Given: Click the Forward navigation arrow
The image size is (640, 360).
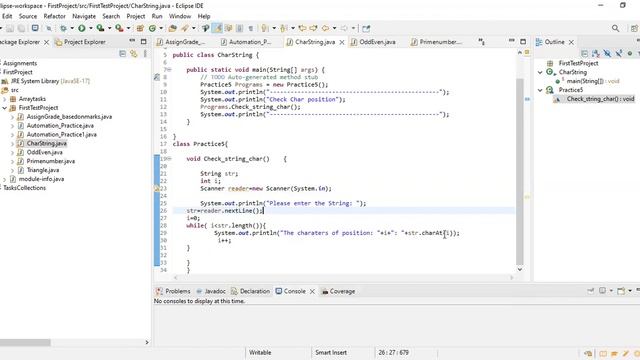Looking at the screenshot, I should (x=344, y=28).
